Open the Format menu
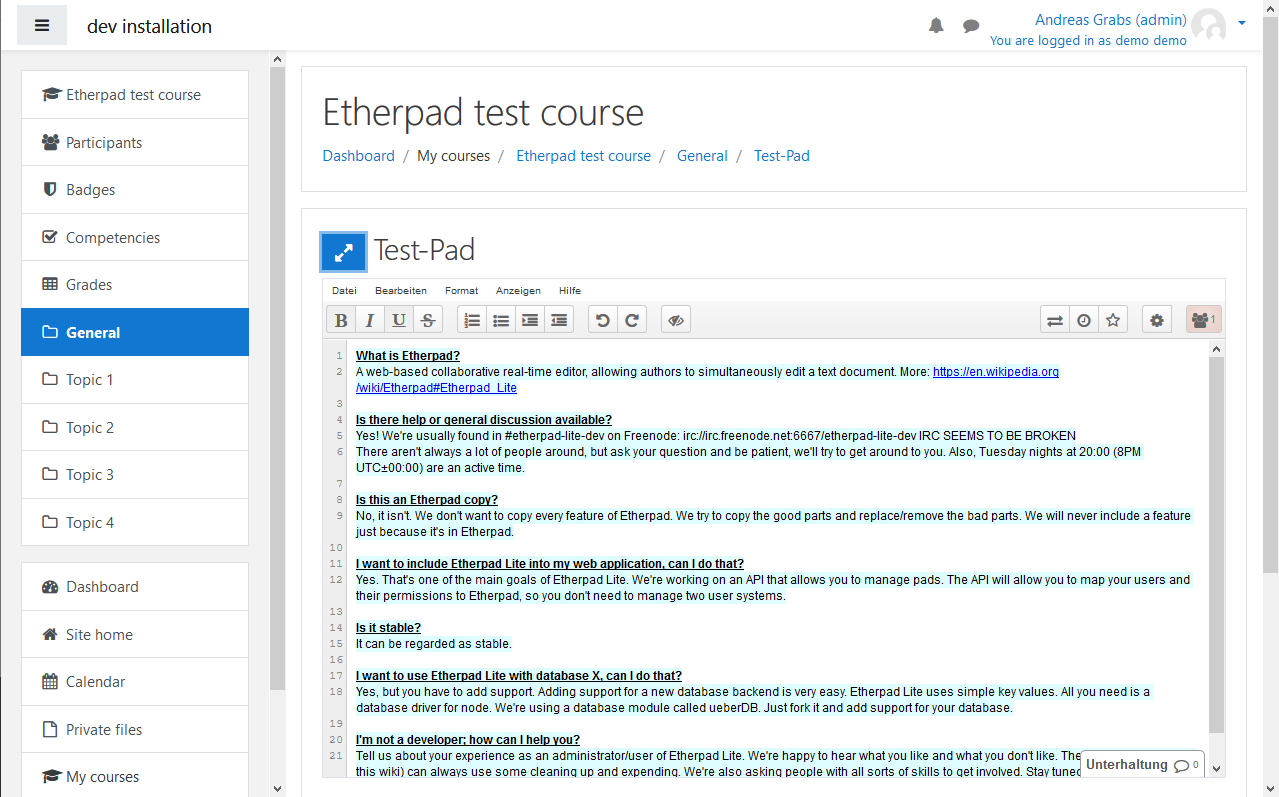 pyautogui.click(x=461, y=290)
